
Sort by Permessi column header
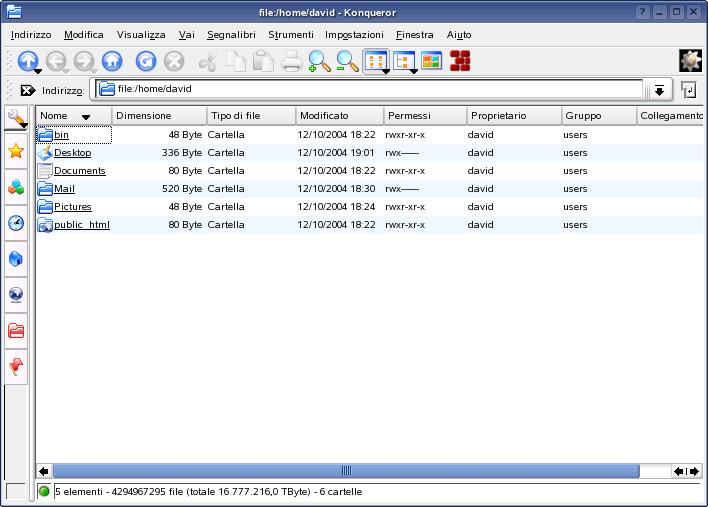425,116
